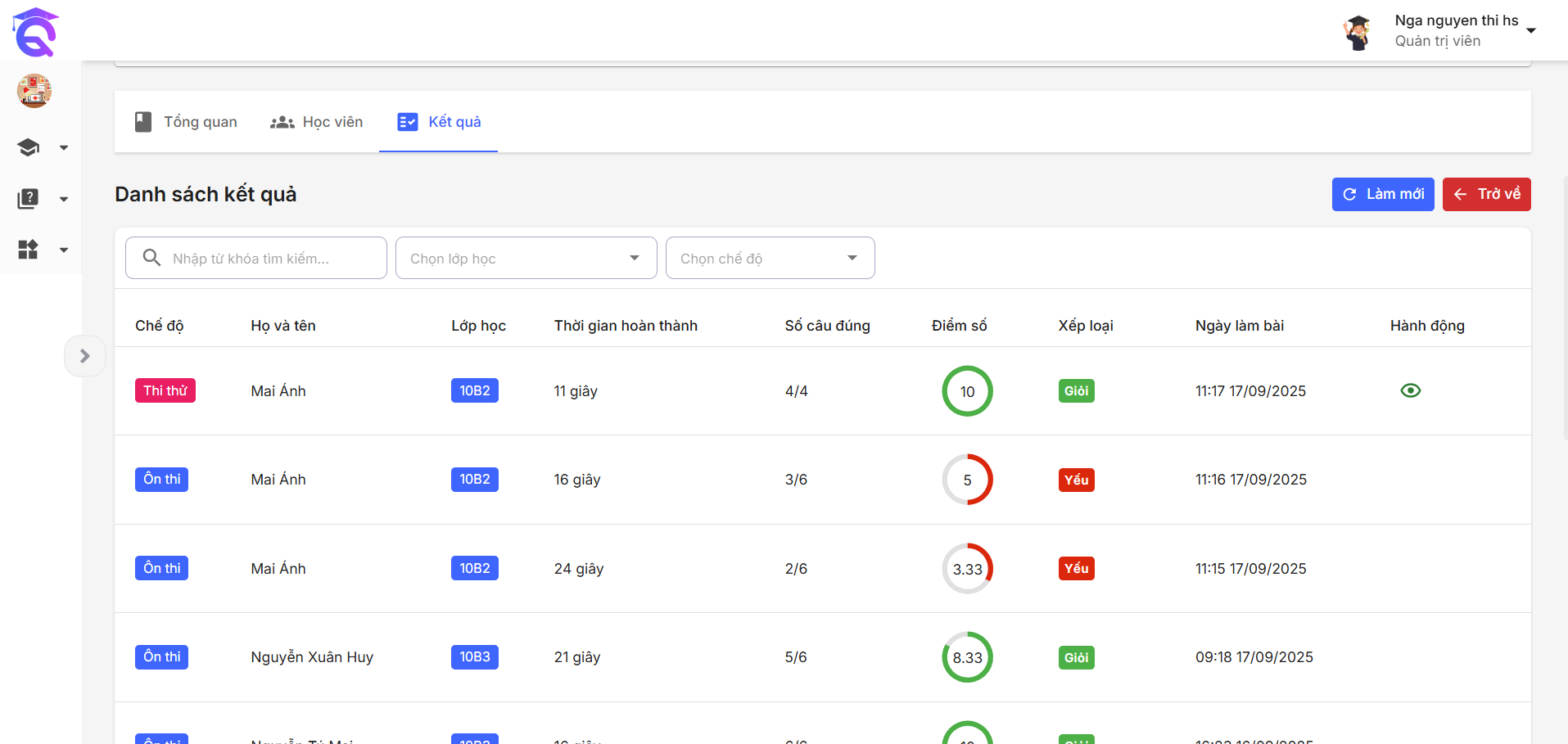Click the graduation cap logo icon
Screen dimensions: 1568x744
[x=35, y=32]
